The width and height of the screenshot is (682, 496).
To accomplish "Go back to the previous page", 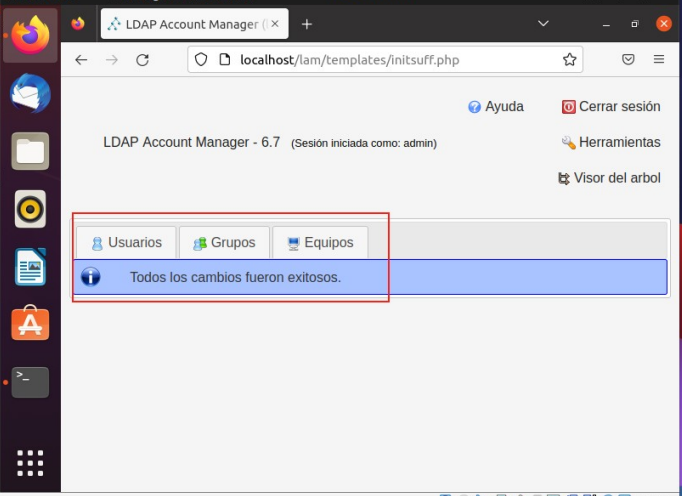I will click(81, 60).
